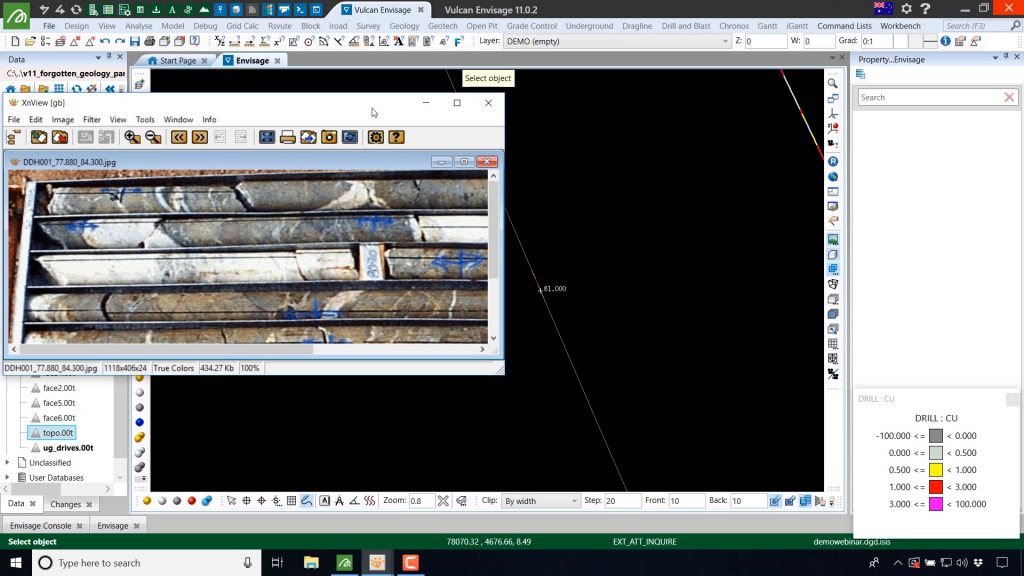Click the previous-image green arrow in XnView
The width and height of the screenshot is (1024, 576).
pos(177,137)
